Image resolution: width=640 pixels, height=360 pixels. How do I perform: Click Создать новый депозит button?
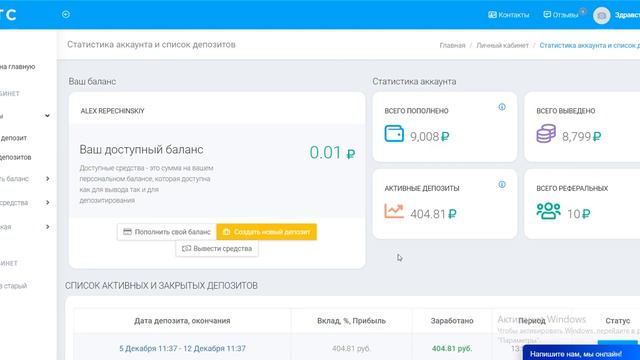tap(267, 232)
